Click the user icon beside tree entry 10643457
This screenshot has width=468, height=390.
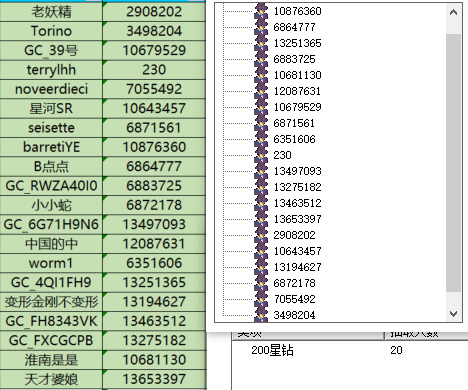[261, 251]
